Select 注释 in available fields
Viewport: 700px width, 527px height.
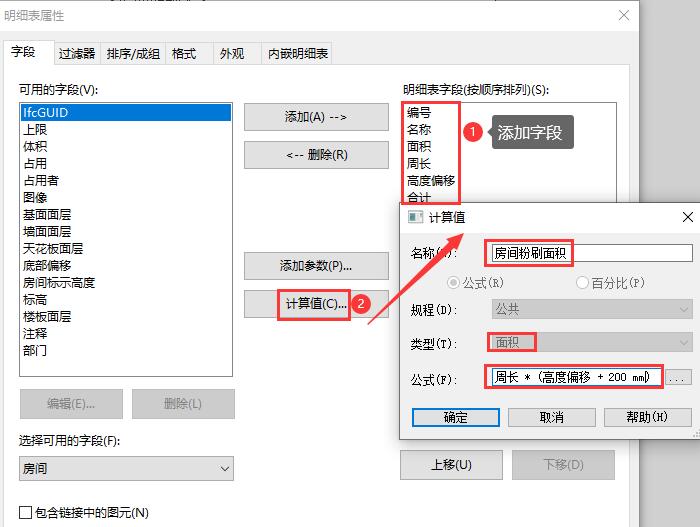point(126,334)
